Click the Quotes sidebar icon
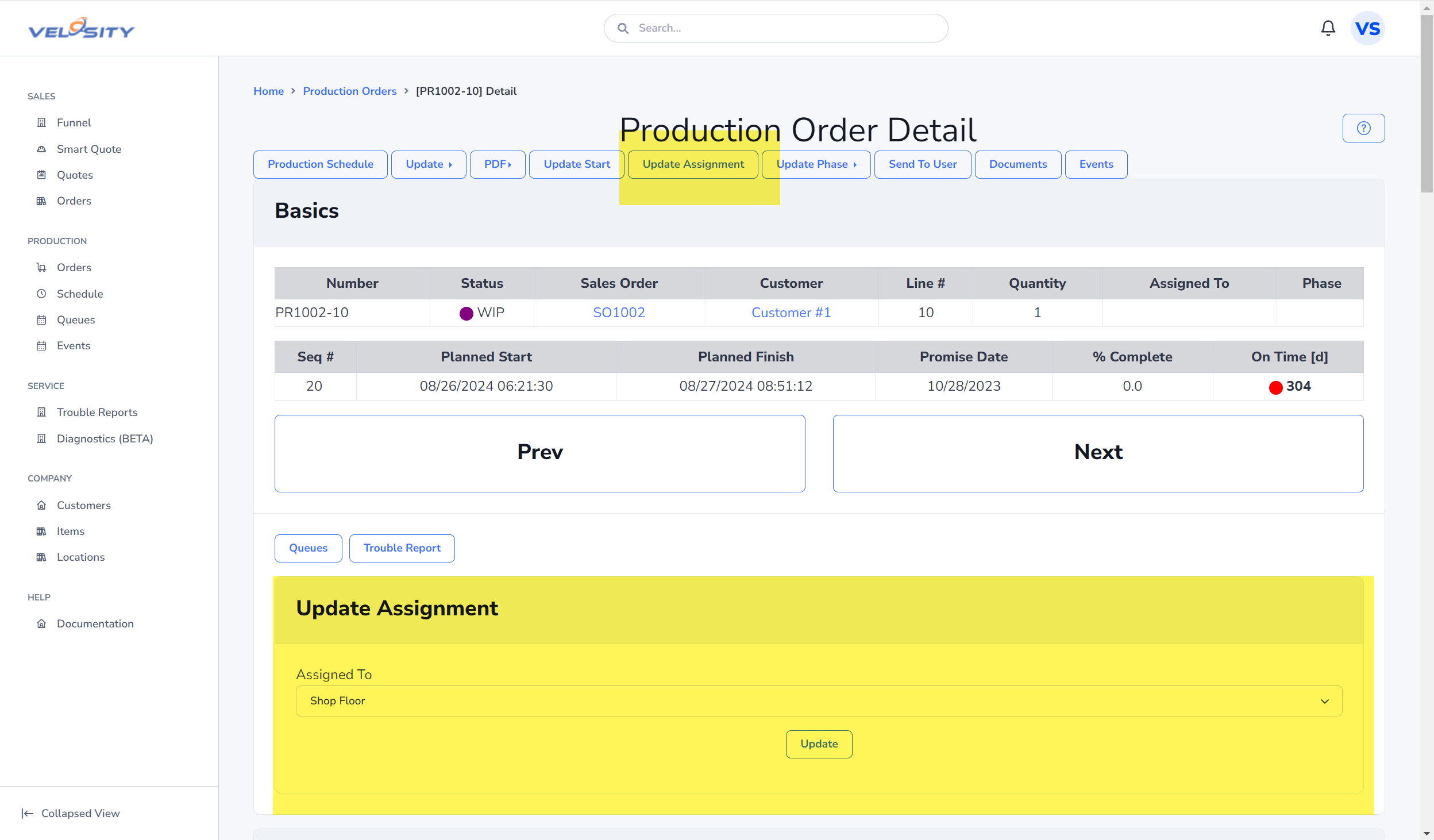The image size is (1434, 840). point(41,175)
